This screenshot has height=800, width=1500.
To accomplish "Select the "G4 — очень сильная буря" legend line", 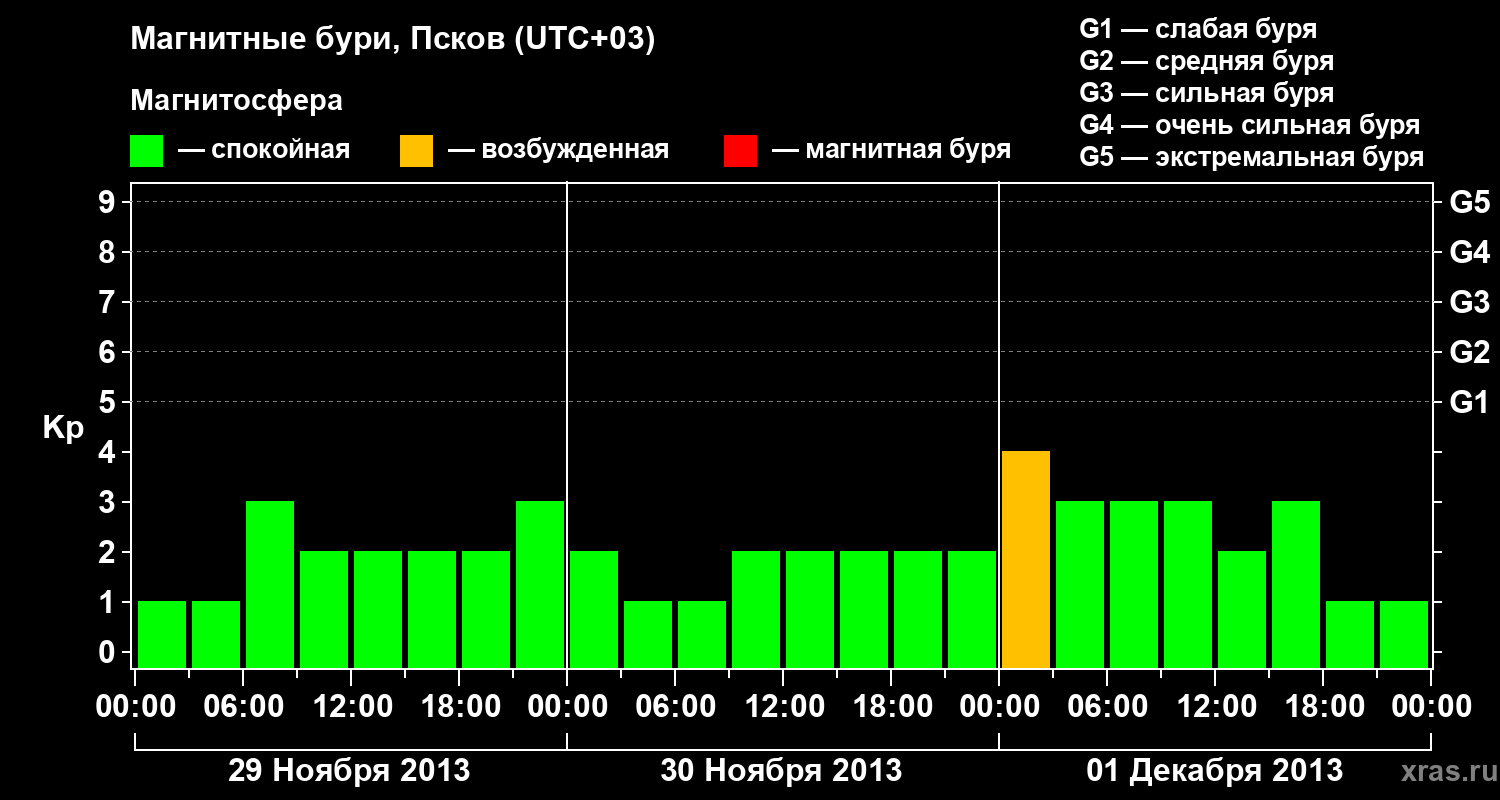I will (x=1250, y=125).
